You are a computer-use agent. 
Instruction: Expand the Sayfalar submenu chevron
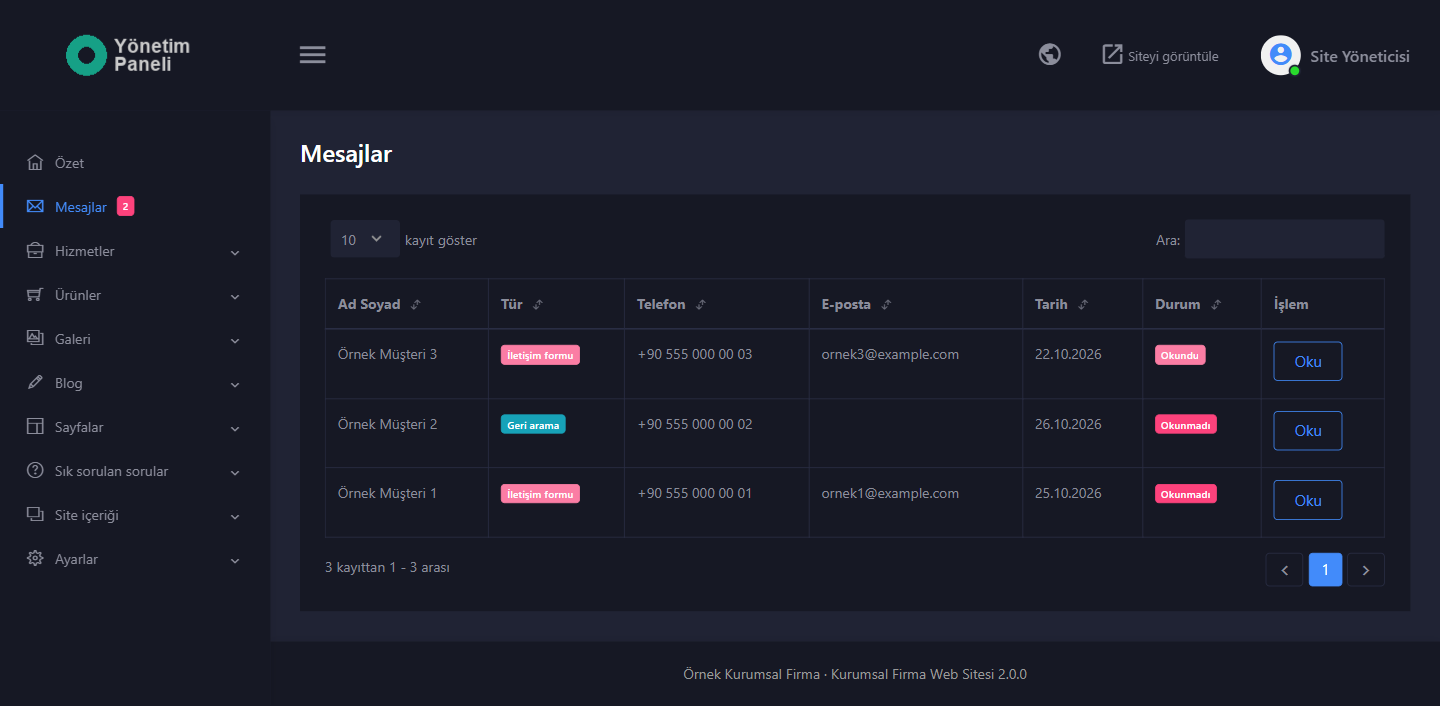(235, 428)
